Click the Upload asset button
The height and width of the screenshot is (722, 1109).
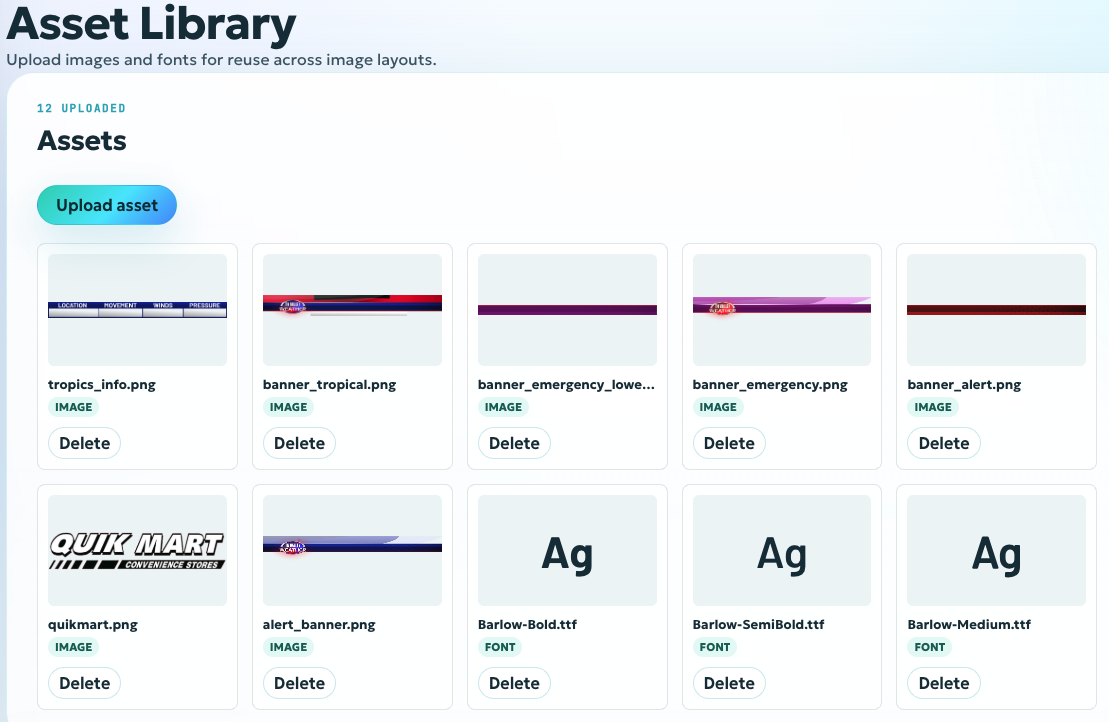107,205
